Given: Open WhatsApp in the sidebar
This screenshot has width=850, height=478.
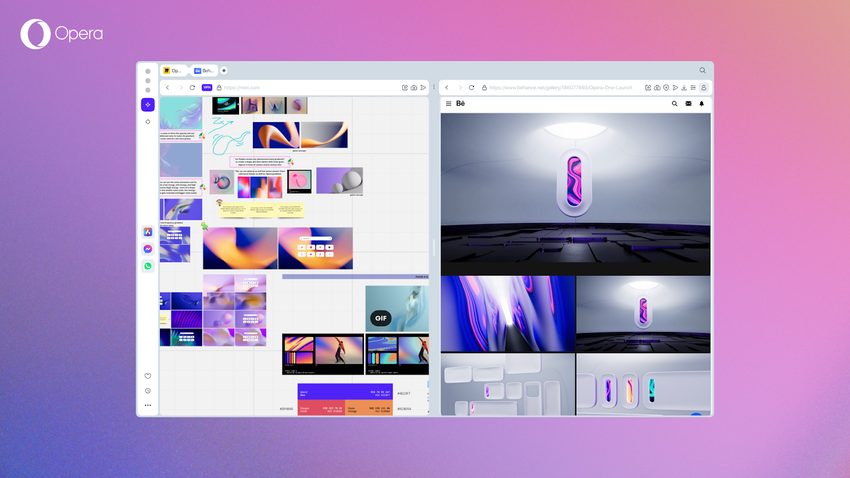Looking at the screenshot, I should [x=148, y=266].
